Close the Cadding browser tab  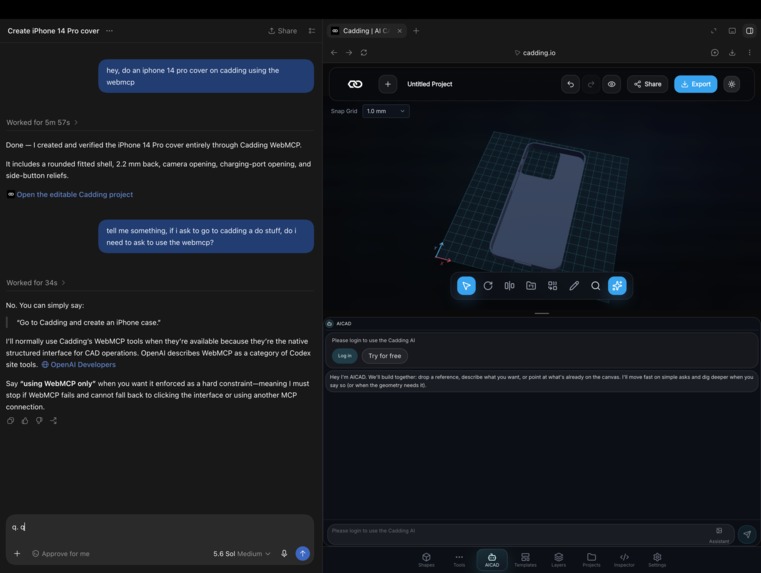coord(399,31)
